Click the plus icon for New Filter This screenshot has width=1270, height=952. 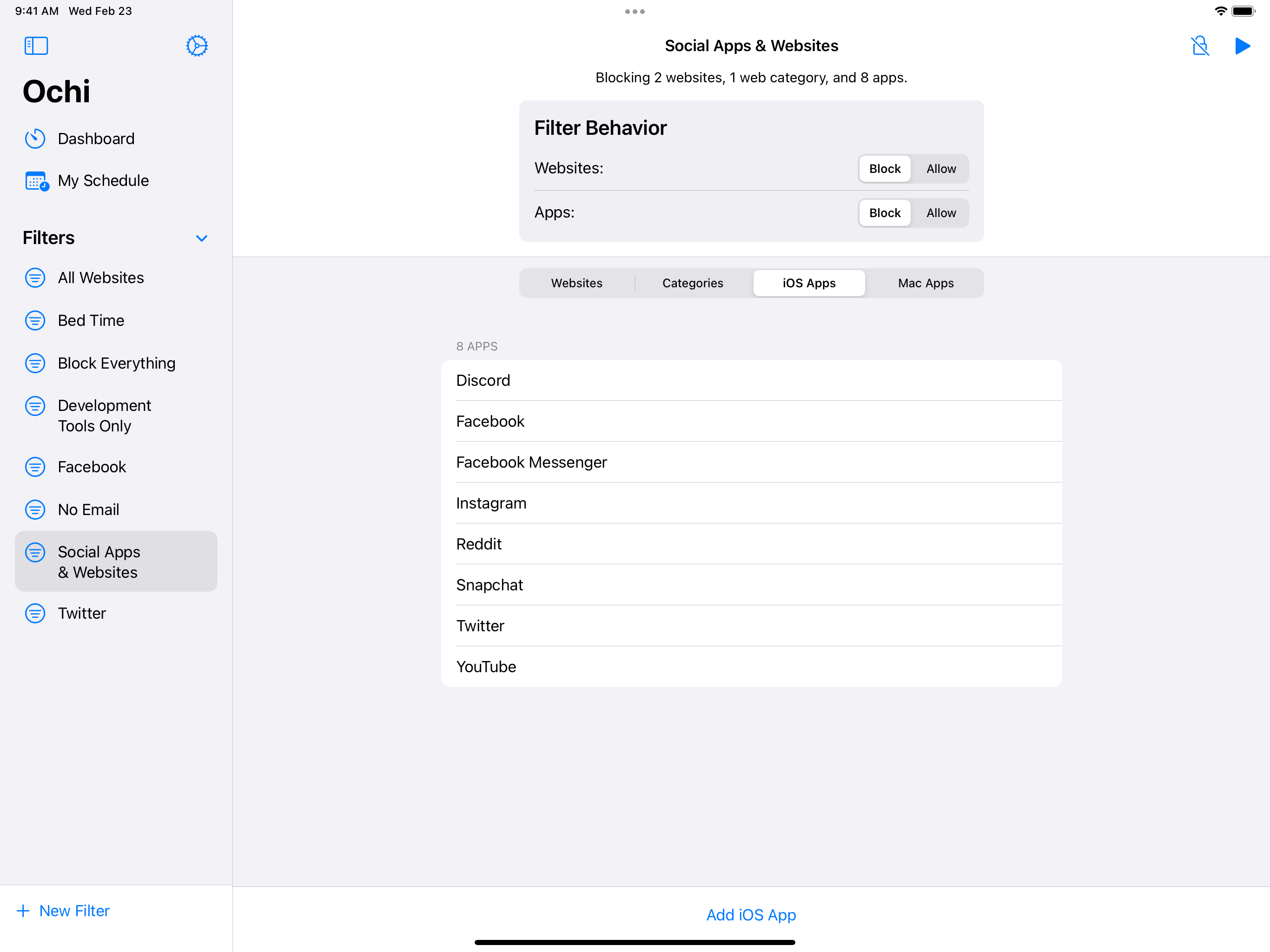[23, 911]
